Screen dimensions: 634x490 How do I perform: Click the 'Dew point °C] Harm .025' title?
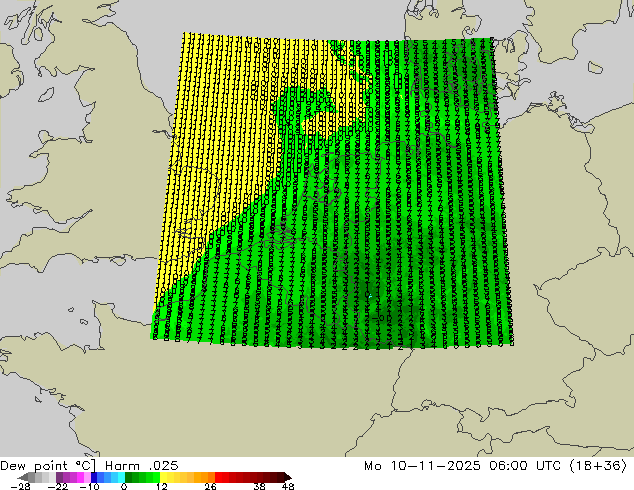pos(89,466)
